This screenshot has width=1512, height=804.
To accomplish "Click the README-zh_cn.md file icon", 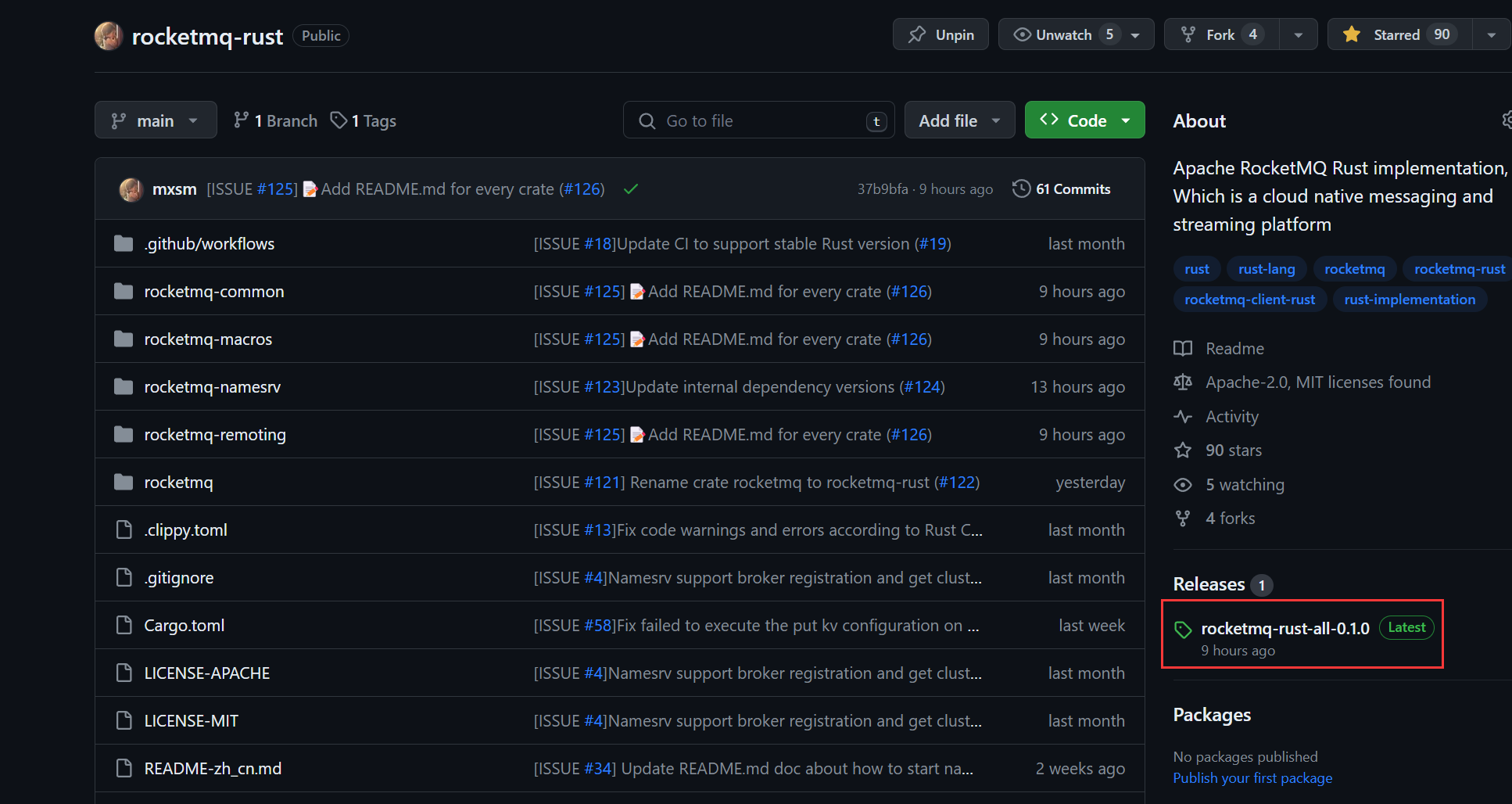I will (x=124, y=769).
